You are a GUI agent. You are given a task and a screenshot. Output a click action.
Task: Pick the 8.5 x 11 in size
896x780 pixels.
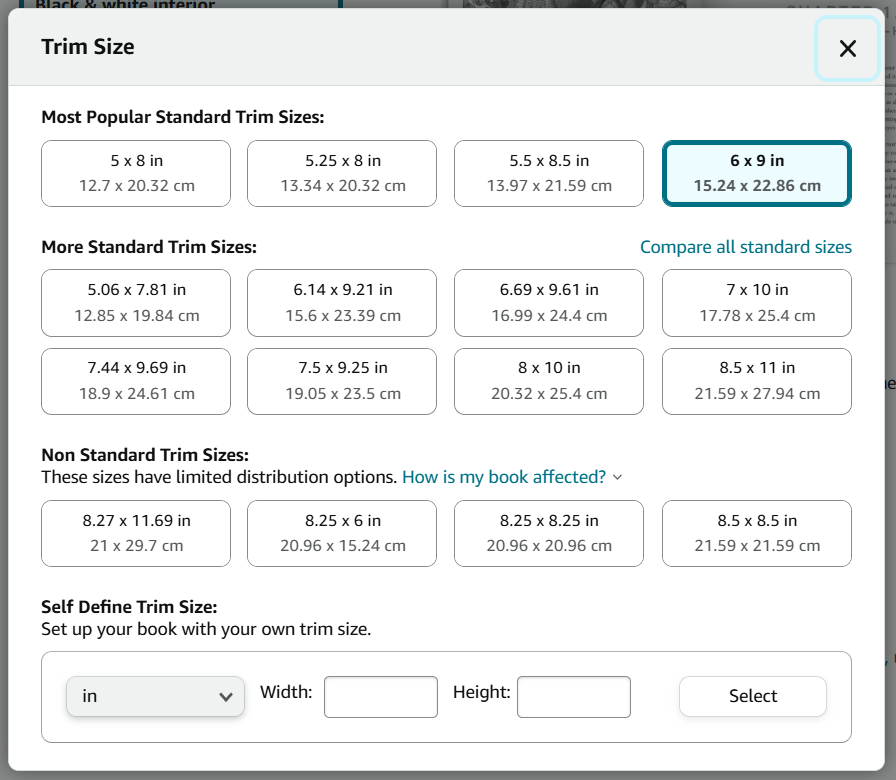[x=756, y=381]
